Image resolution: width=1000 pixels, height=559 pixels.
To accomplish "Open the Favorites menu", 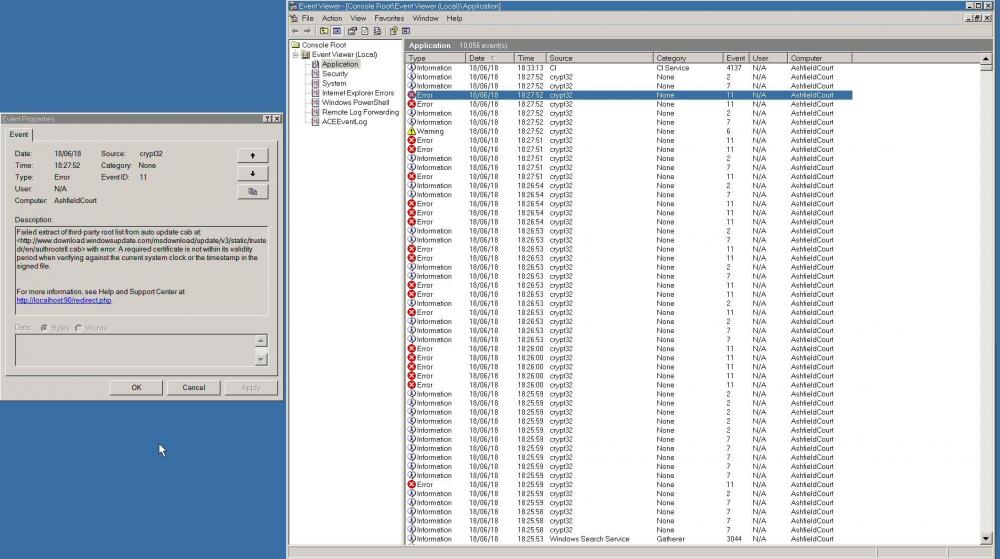I will point(389,18).
